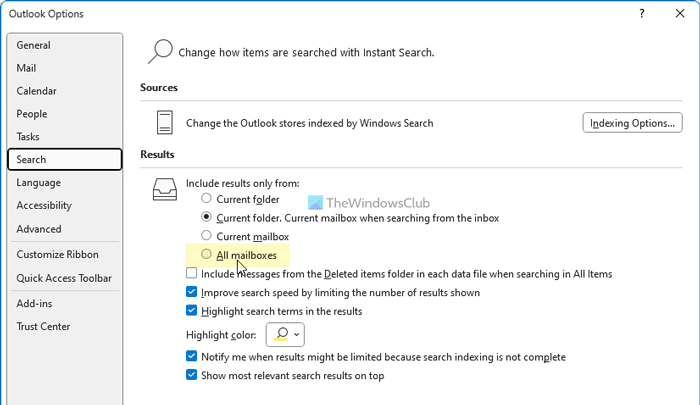Uncheck Show most relevant search results on top
This screenshot has width=700, height=405.
192,376
